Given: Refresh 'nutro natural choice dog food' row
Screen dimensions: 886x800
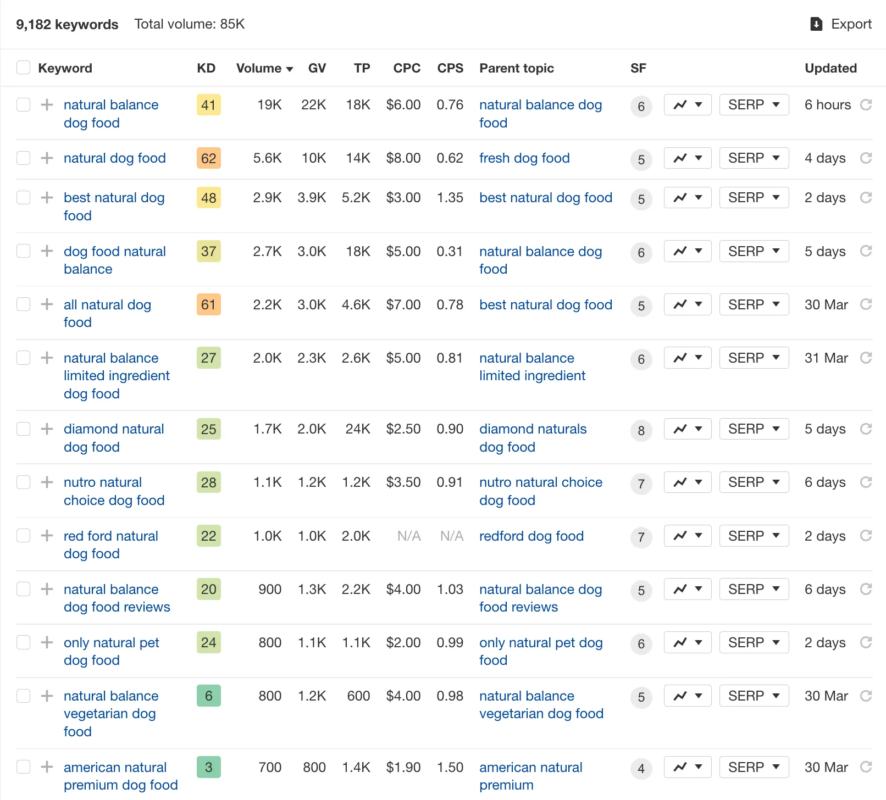Looking at the screenshot, I should pos(866,482).
